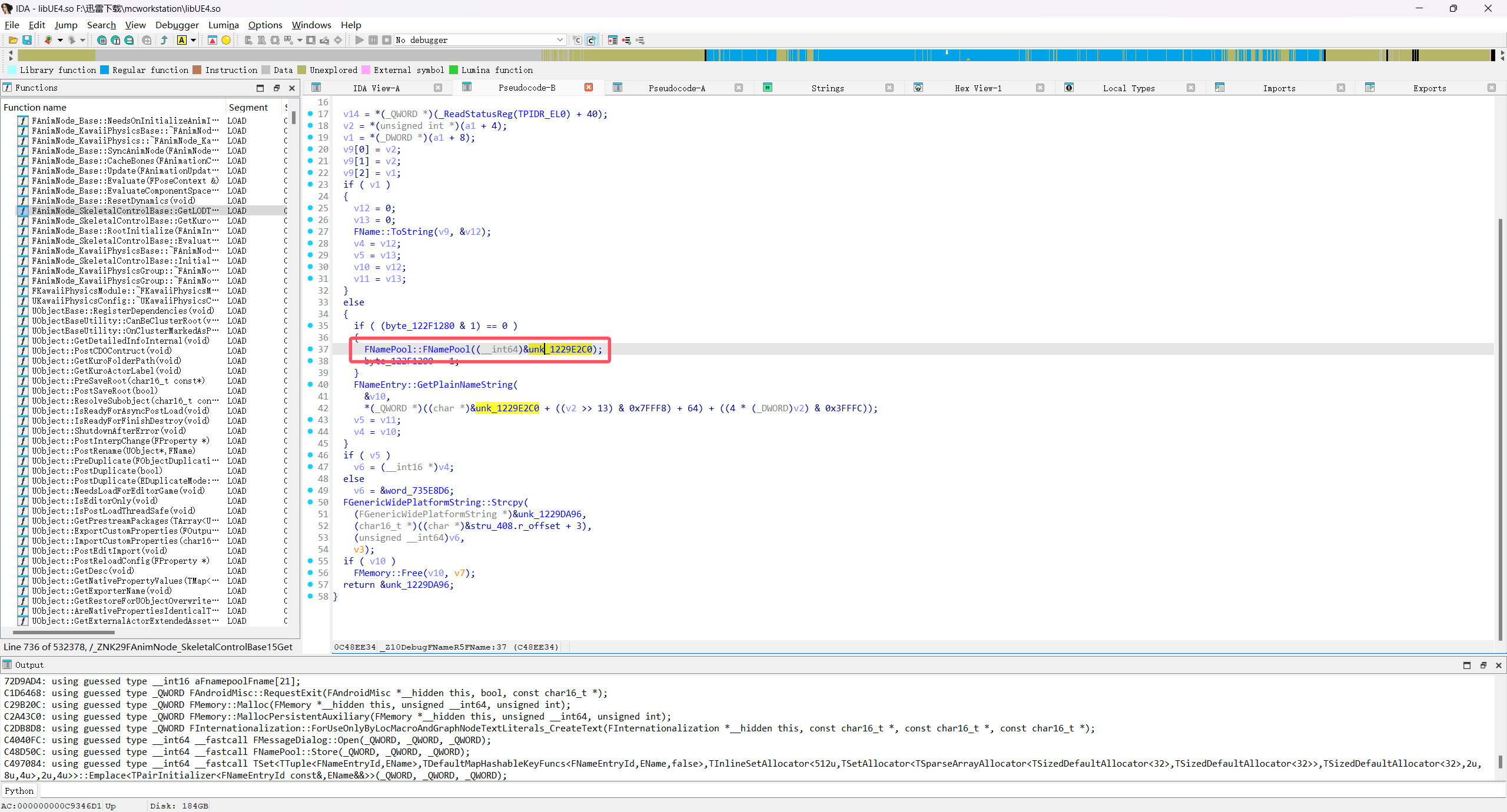Viewport: 1507px width, 812px height.
Task: Click the Hex View-1 tab icon
Action: pyautogui.click(x=918, y=88)
